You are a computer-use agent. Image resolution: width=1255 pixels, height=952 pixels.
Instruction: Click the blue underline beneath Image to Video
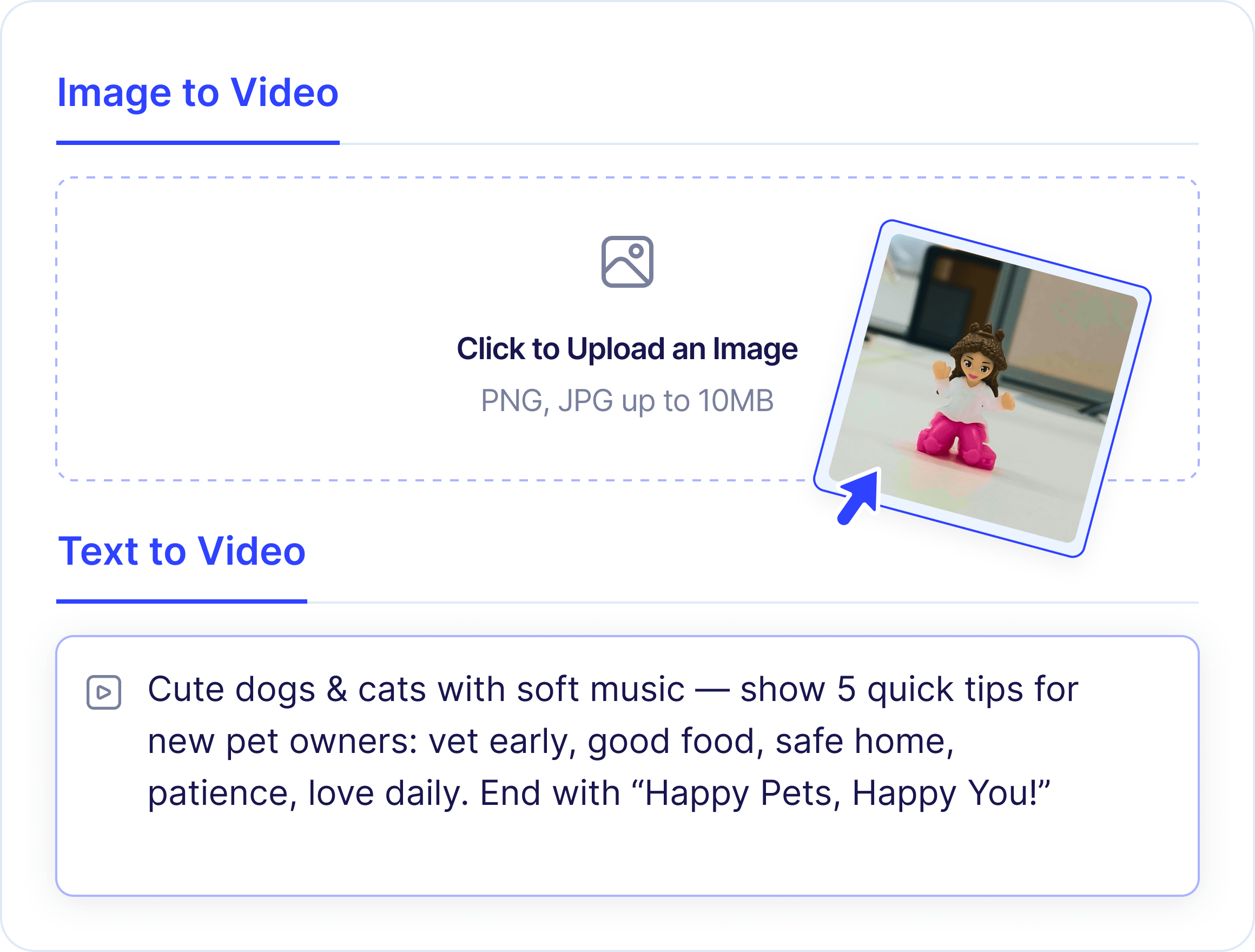pyautogui.click(x=198, y=143)
